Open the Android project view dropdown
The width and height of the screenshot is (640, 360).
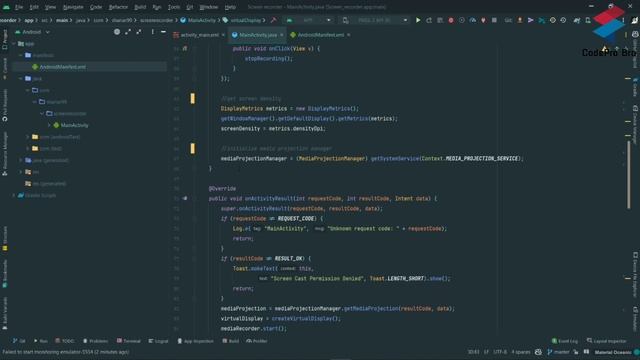tap(33, 32)
